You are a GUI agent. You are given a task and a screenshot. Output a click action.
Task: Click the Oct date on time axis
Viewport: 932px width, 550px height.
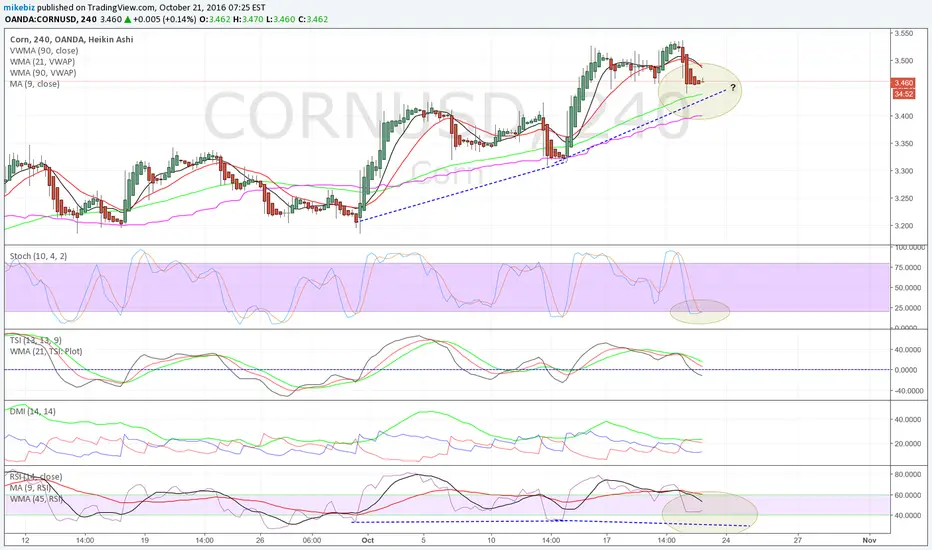click(x=368, y=540)
